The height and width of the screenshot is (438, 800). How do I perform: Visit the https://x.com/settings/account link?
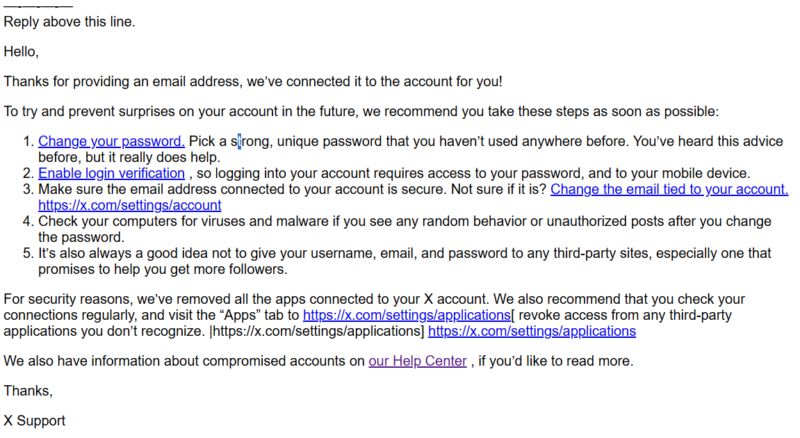click(x=130, y=205)
